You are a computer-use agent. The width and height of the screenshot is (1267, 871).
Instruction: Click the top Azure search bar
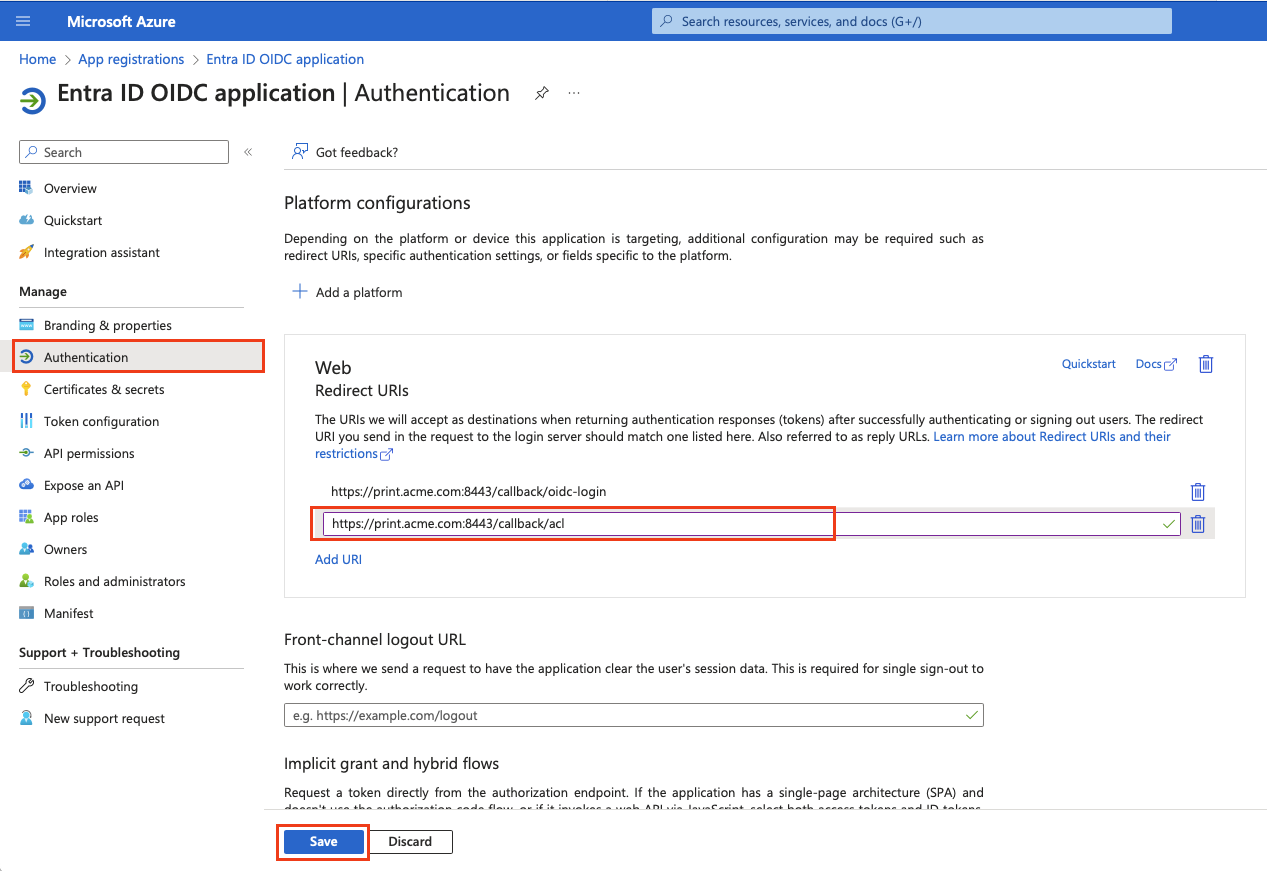tap(910, 21)
